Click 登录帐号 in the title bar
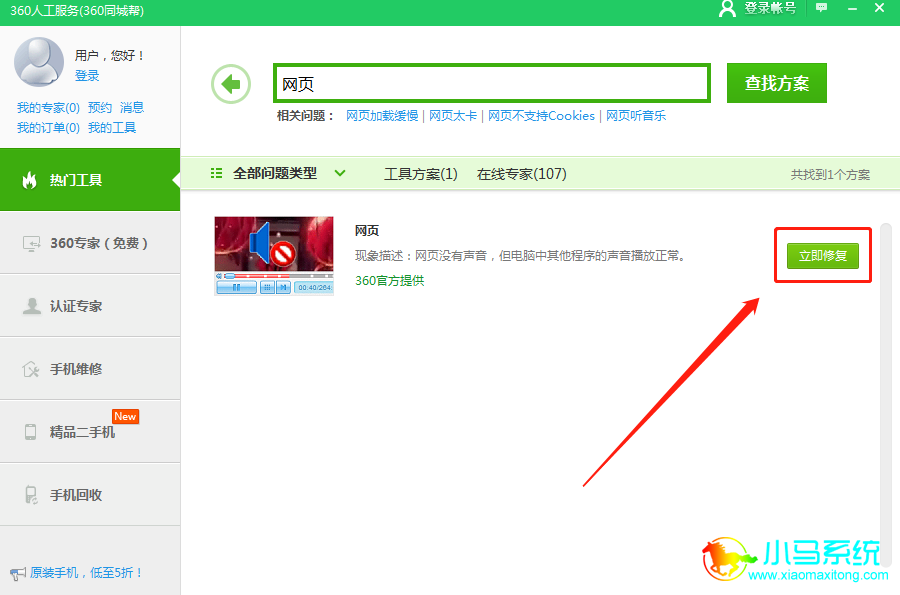The height and width of the screenshot is (595, 900). (x=770, y=8)
